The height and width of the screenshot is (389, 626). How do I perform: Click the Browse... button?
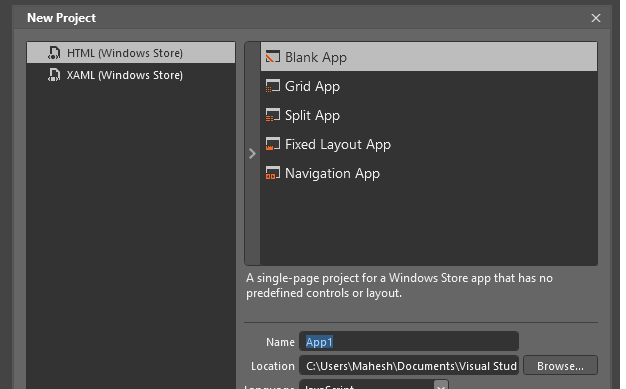click(x=560, y=365)
